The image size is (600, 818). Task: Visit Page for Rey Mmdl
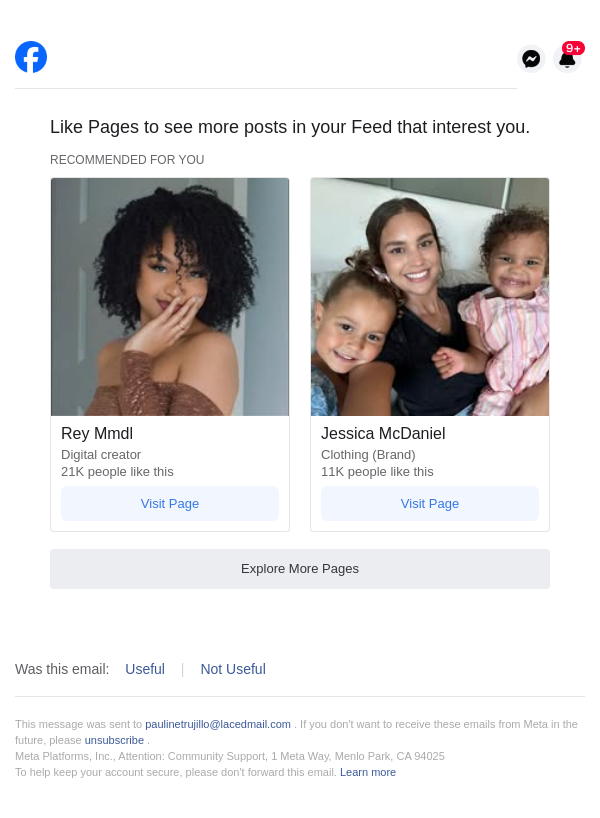coord(170,503)
